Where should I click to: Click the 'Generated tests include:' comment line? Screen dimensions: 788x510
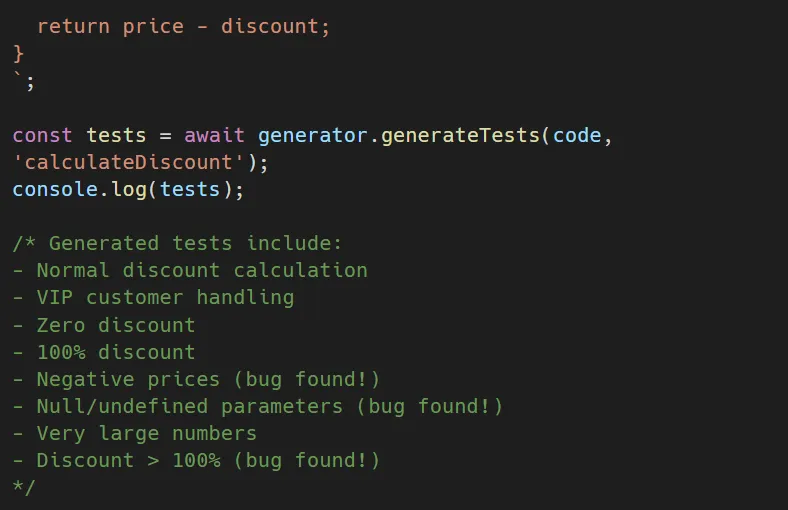click(195, 243)
